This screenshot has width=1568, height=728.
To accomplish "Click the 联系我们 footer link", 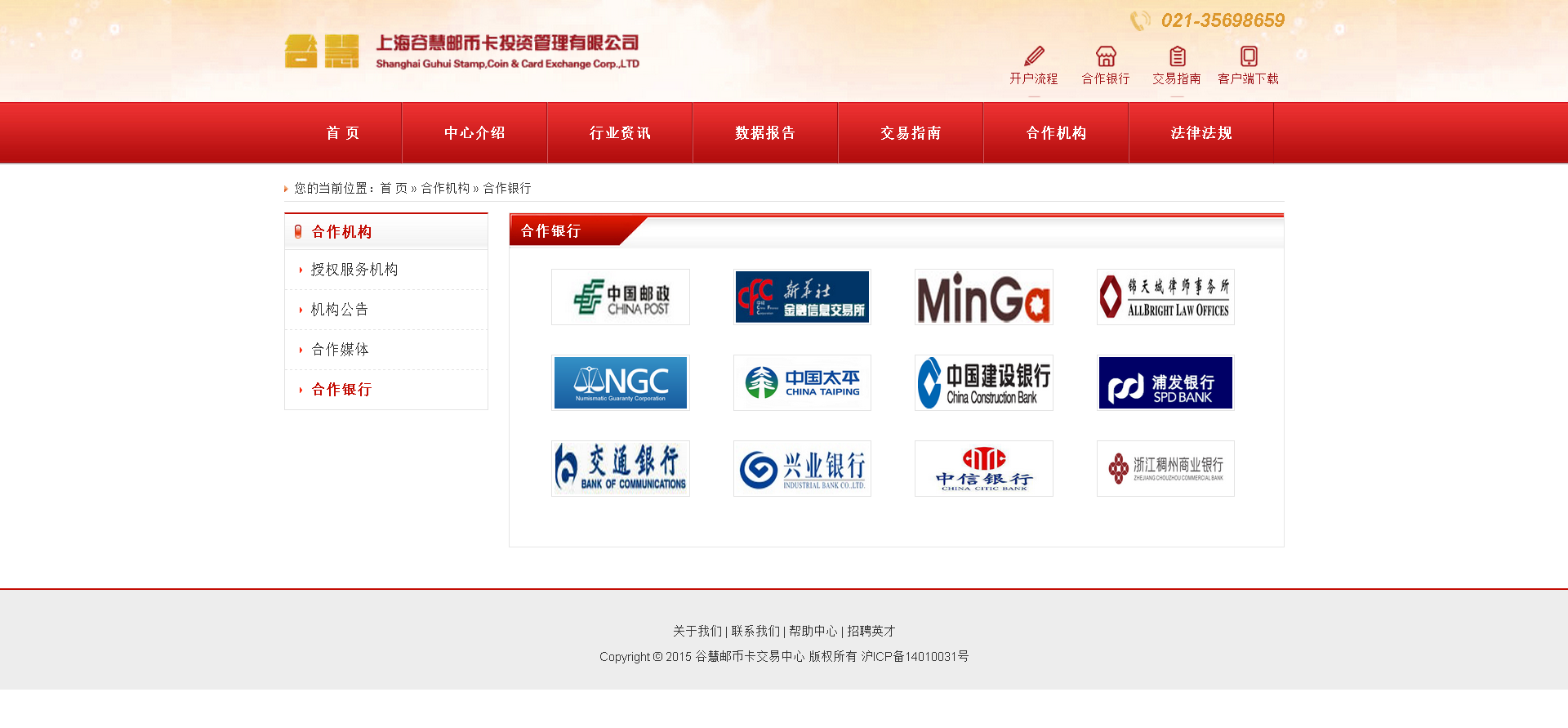I will coord(755,632).
